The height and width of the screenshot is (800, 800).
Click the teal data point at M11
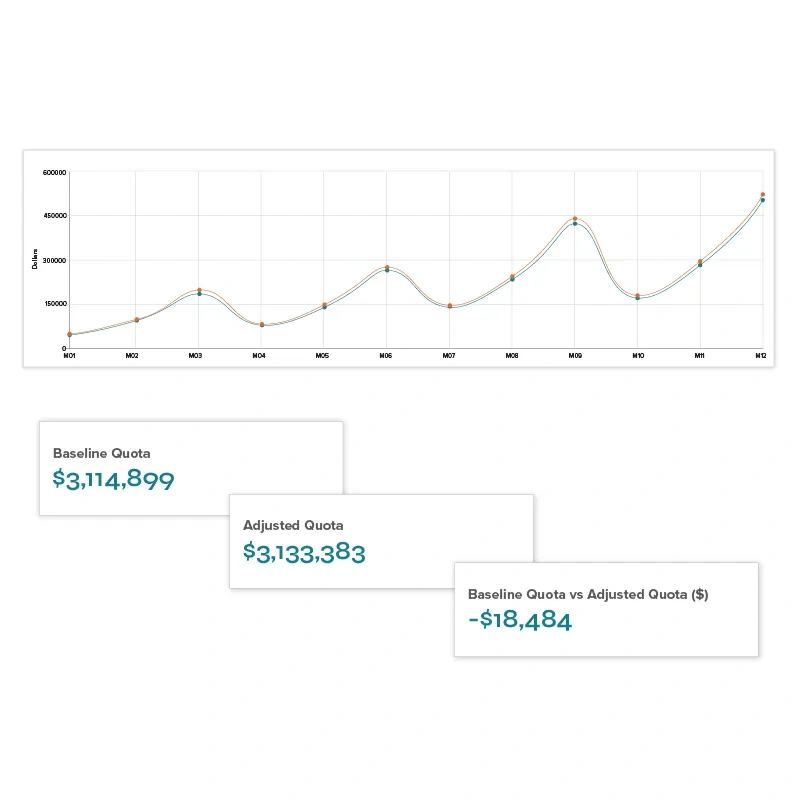click(700, 265)
